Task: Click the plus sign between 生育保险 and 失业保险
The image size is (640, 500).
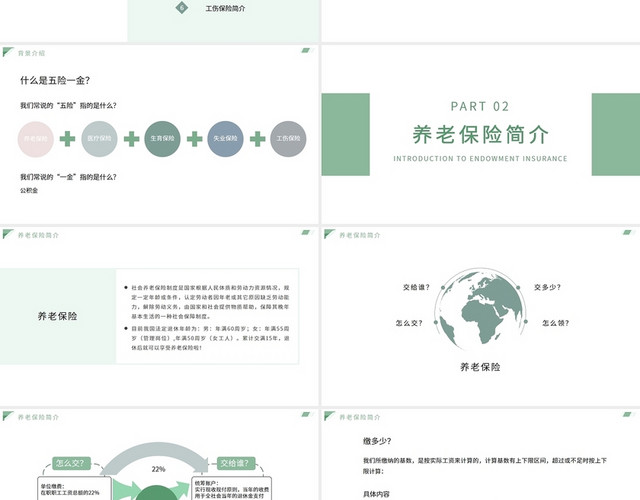Action: (x=194, y=139)
